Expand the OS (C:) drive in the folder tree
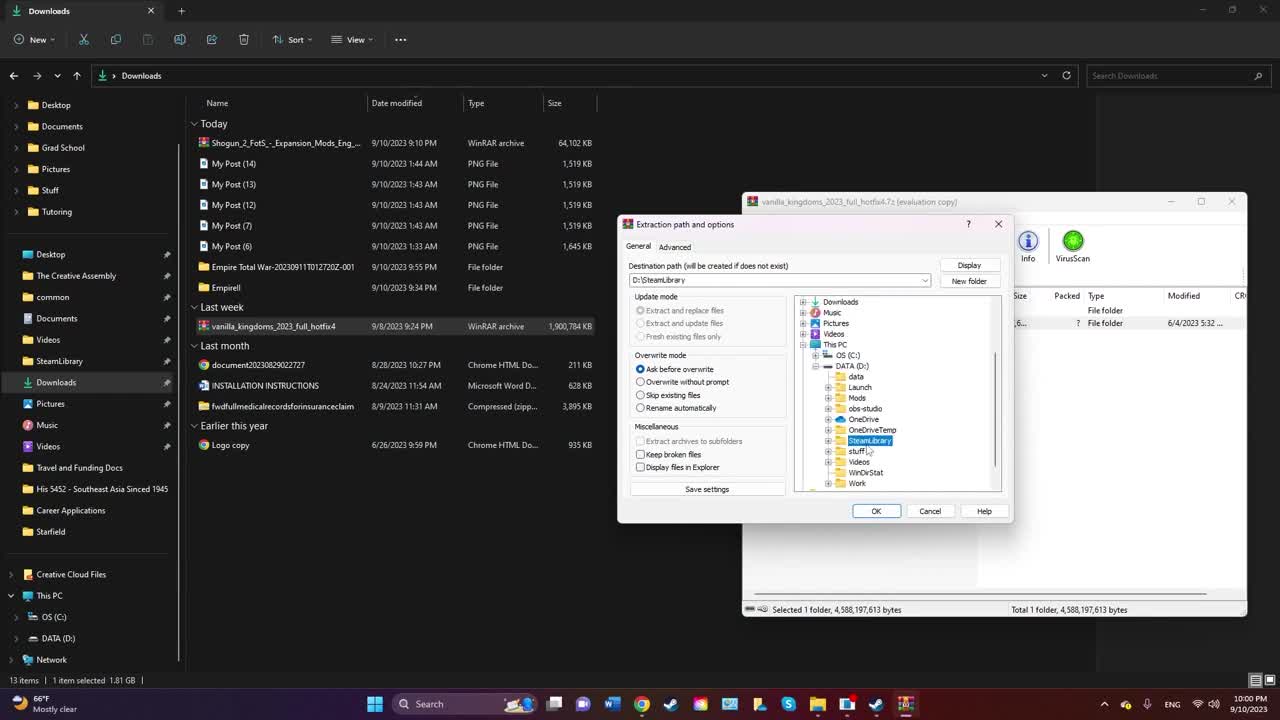Viewport: 1280px width, 720px height. pyautogui.click(x=816, y=355)
